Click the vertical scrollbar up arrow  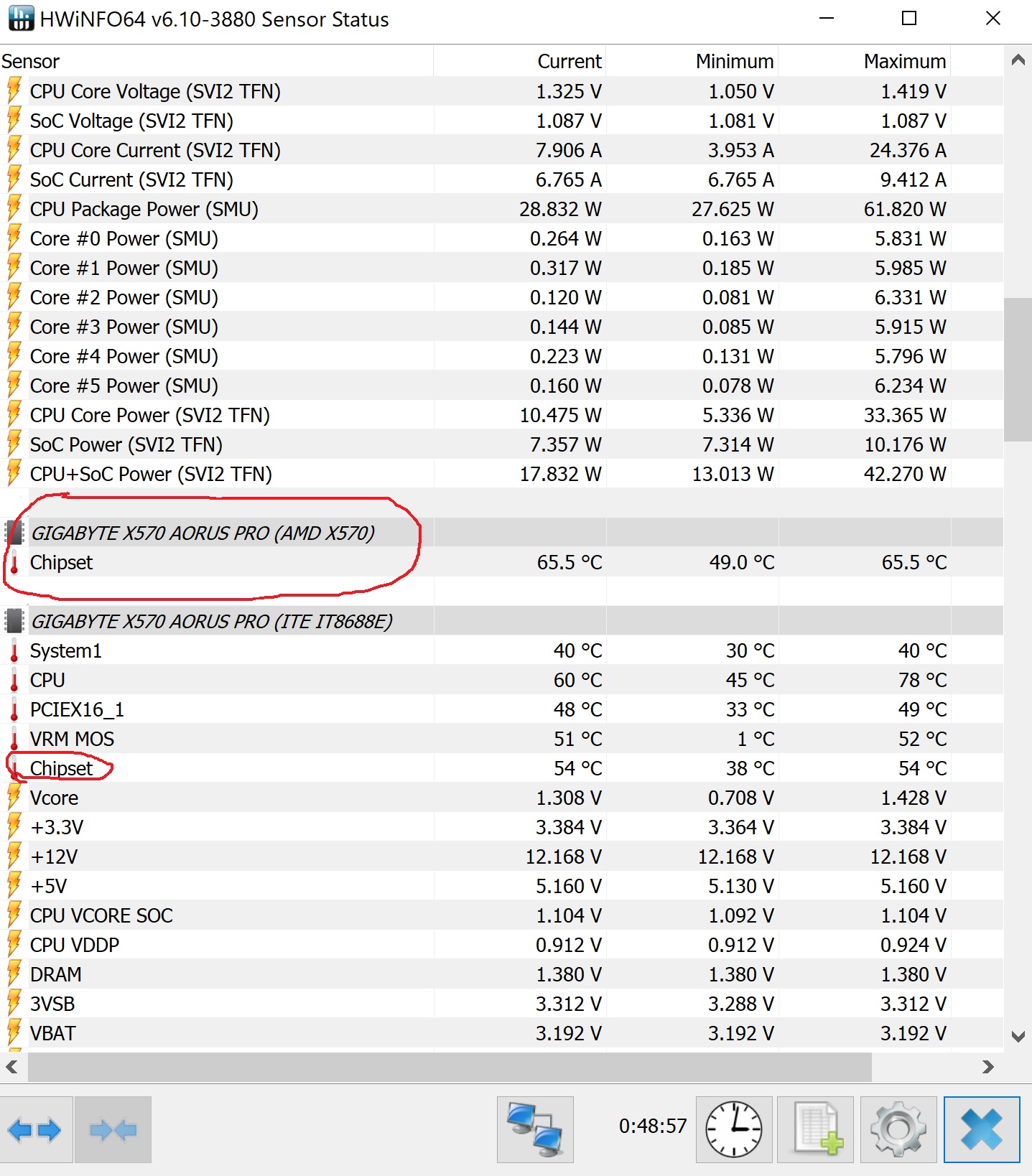[x=1018, y=60]
